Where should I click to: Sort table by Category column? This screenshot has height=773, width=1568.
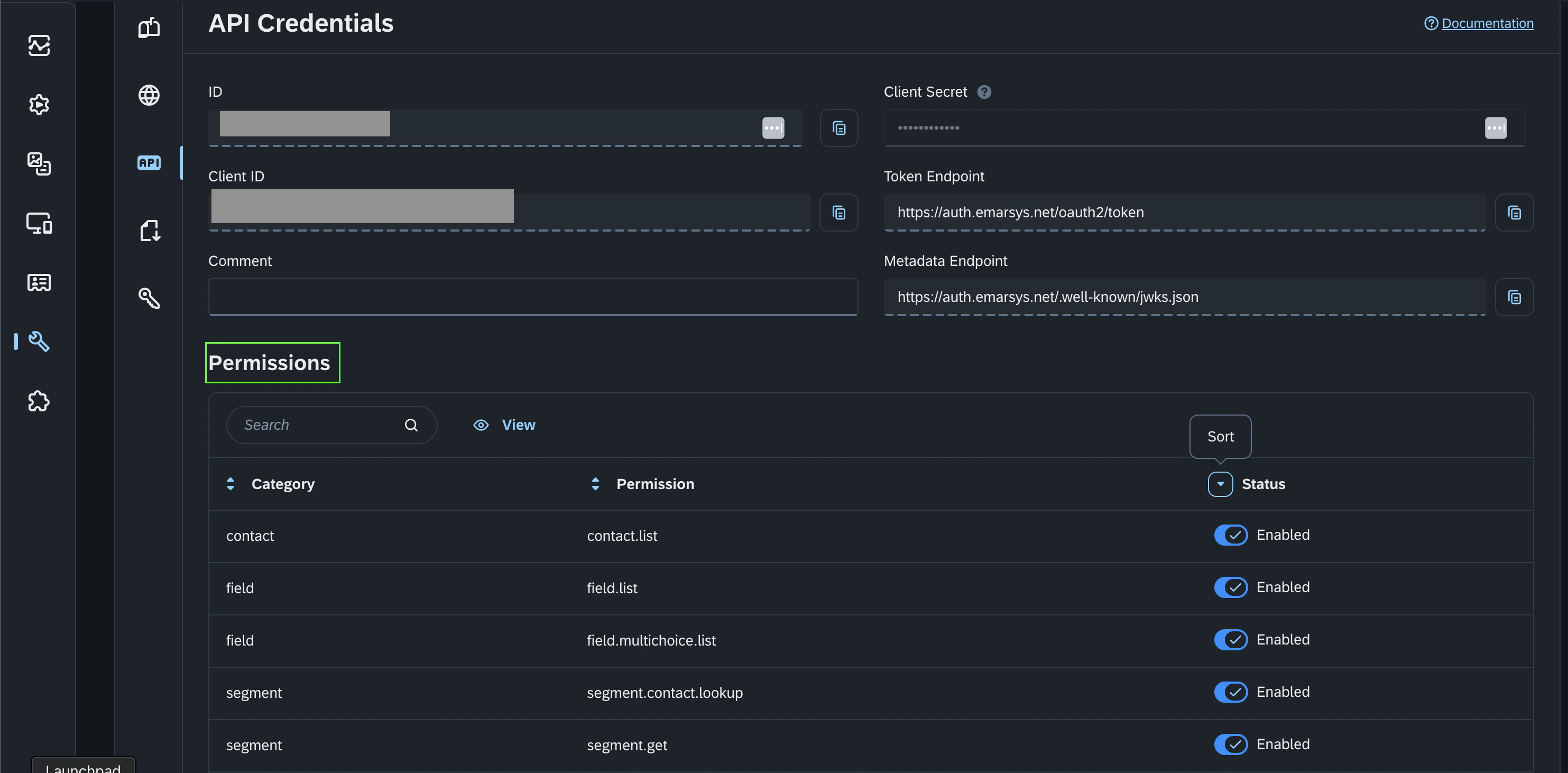coord(230,484)
